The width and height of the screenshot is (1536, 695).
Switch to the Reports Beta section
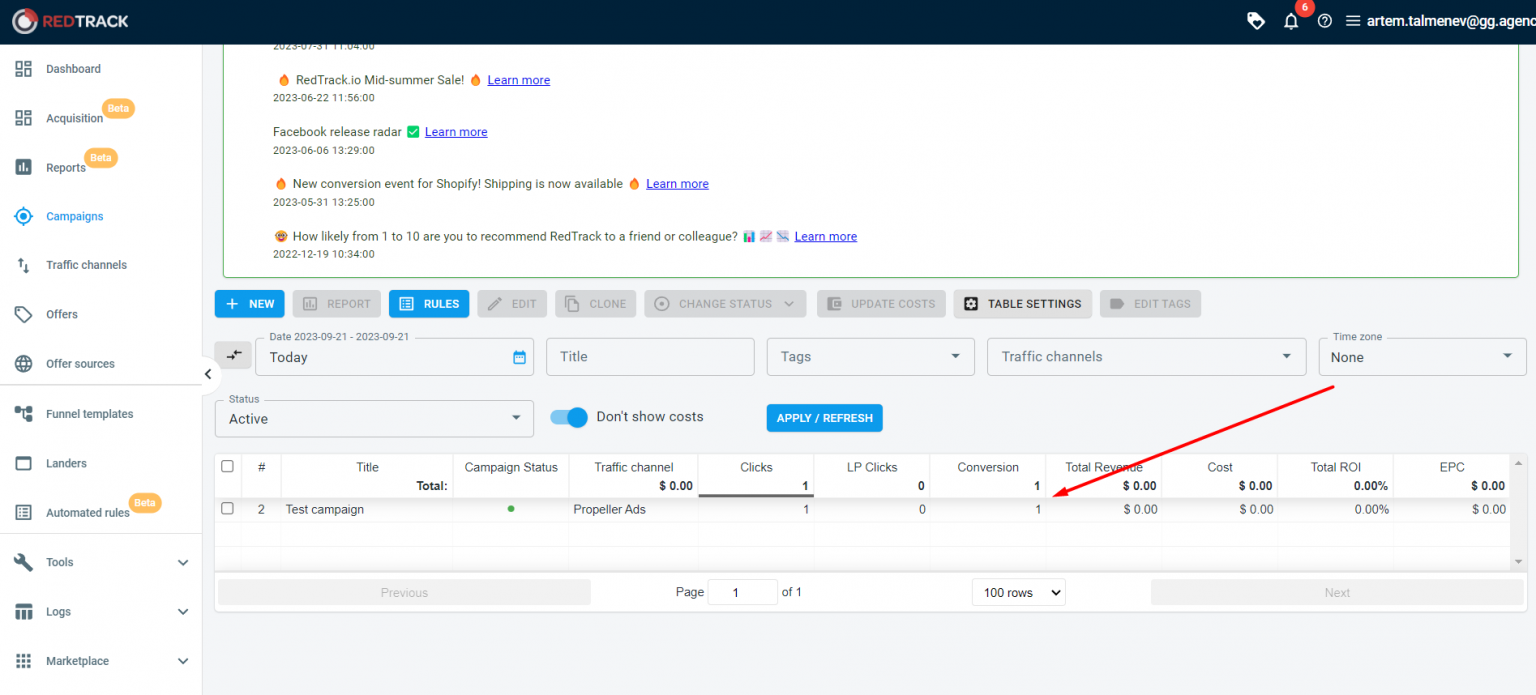point(66,166)
